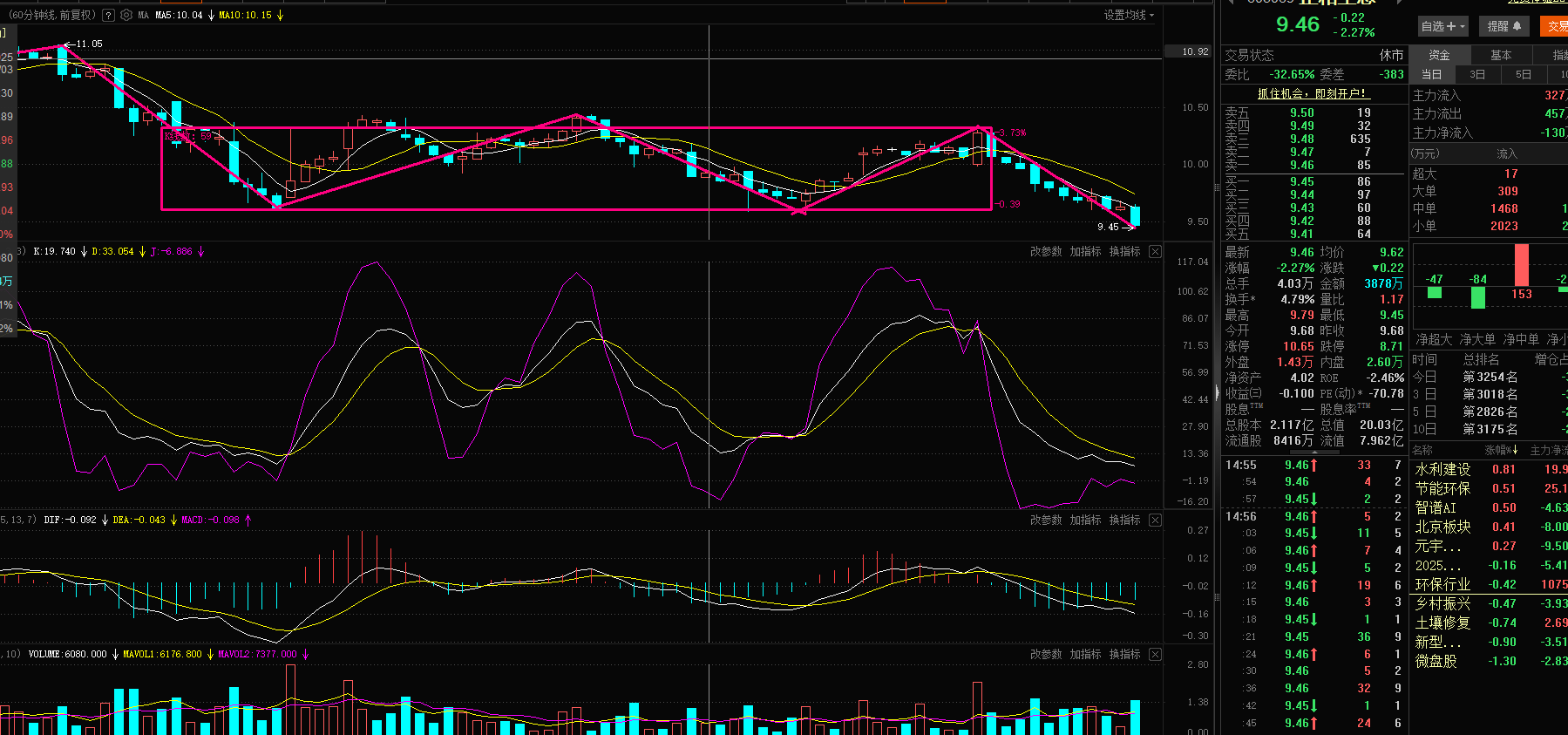Click 换指标 in the VOLUME panel

pos(1124,654)
